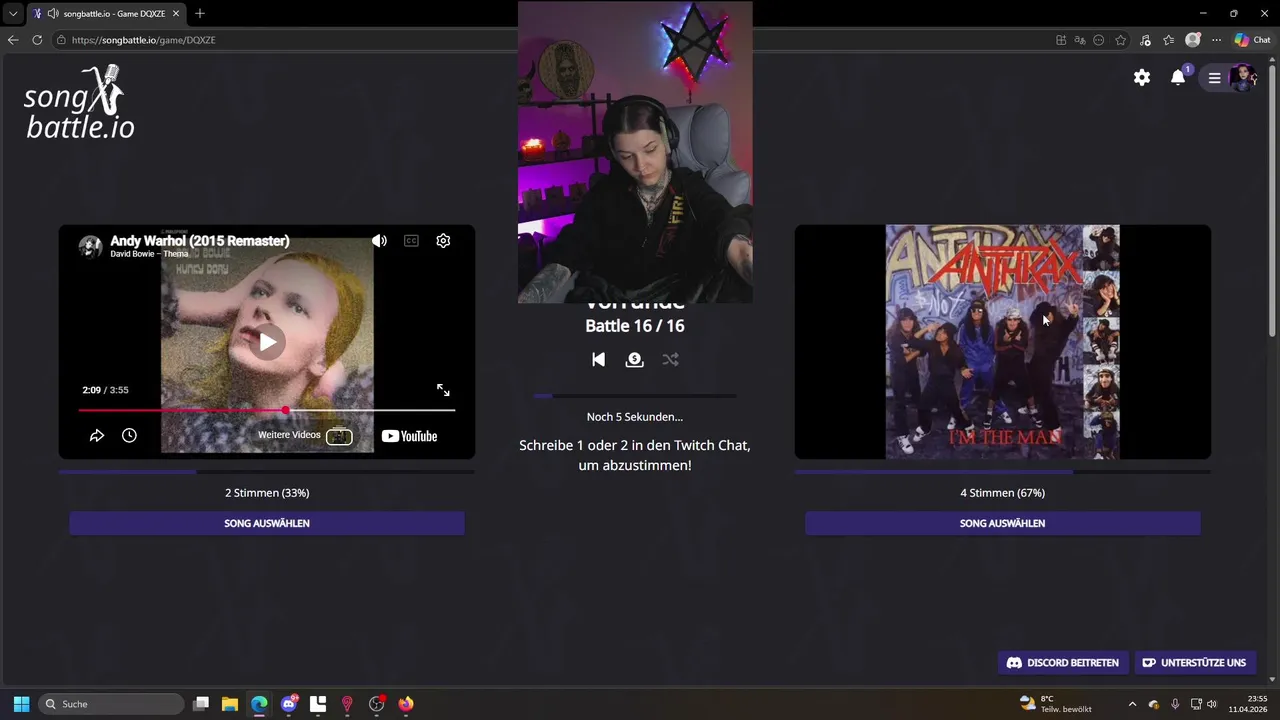
Task: Click Discord Beitreten button
Action: point(1062,663)
